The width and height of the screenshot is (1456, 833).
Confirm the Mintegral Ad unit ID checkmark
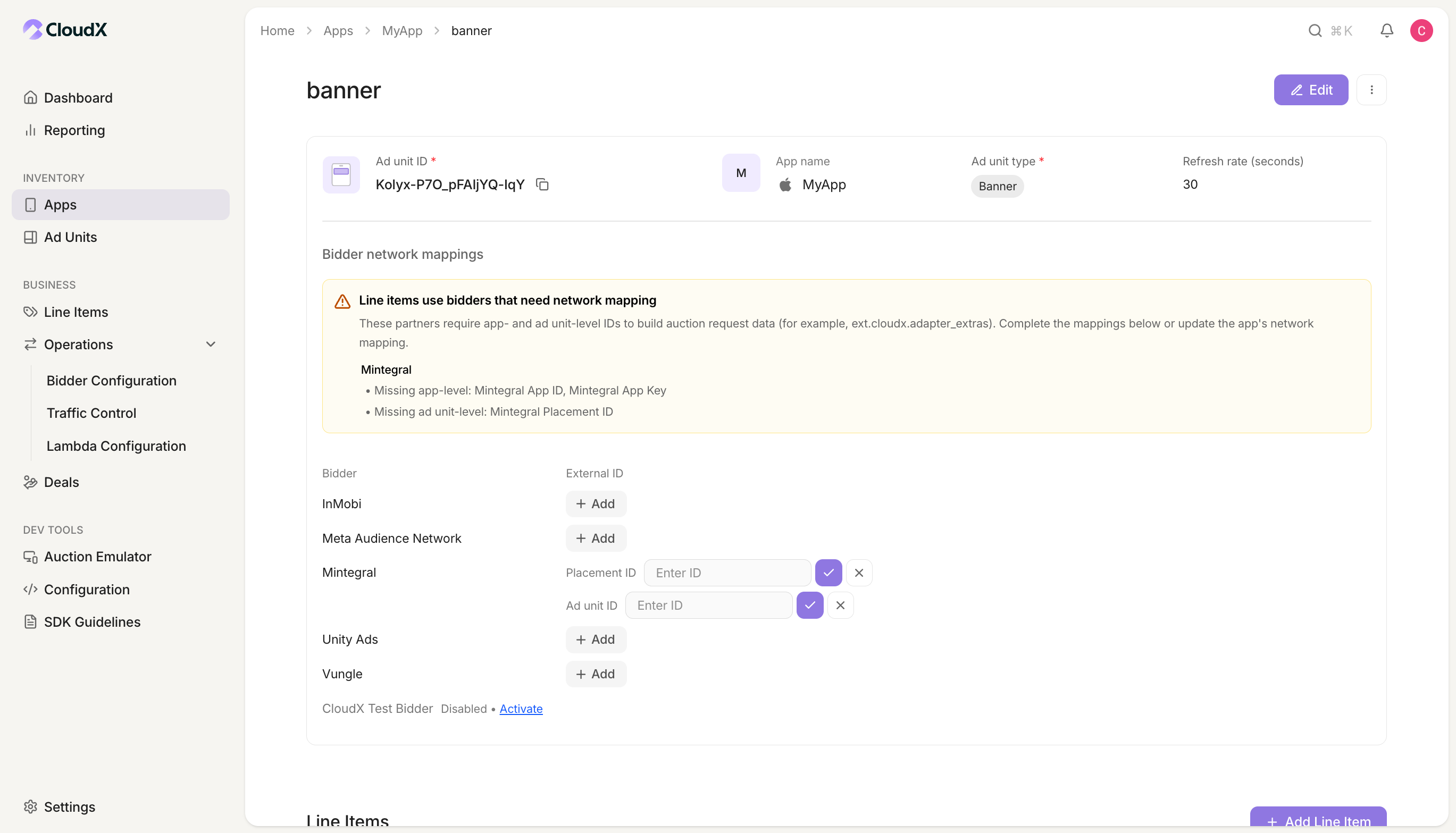tap(810, 605)
